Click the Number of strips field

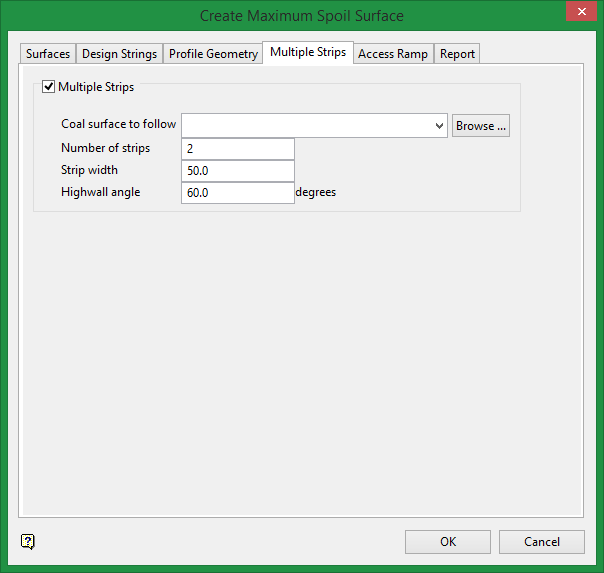pos(238,149)
